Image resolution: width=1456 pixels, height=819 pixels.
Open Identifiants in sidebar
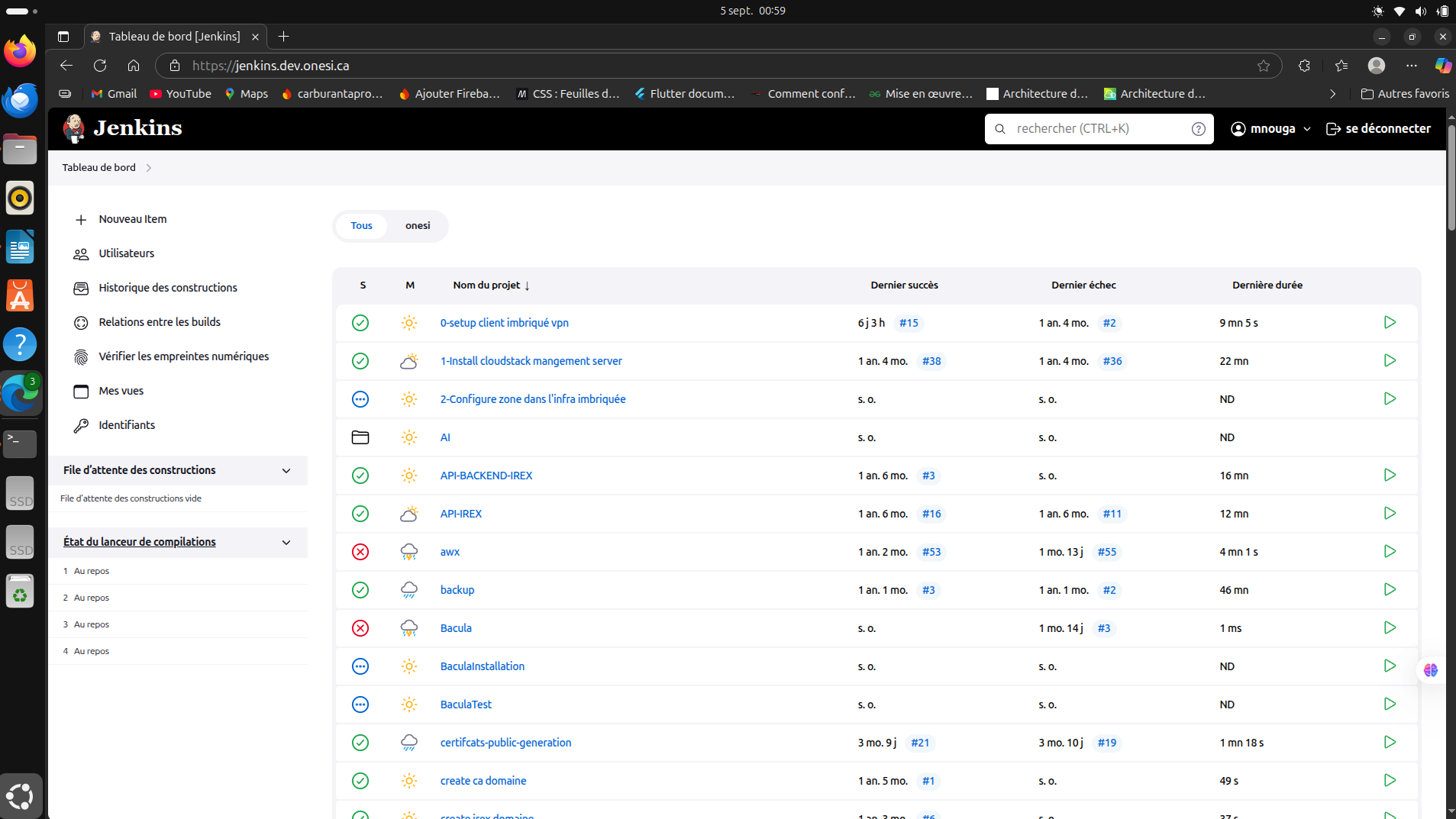(x=127, y=425)
